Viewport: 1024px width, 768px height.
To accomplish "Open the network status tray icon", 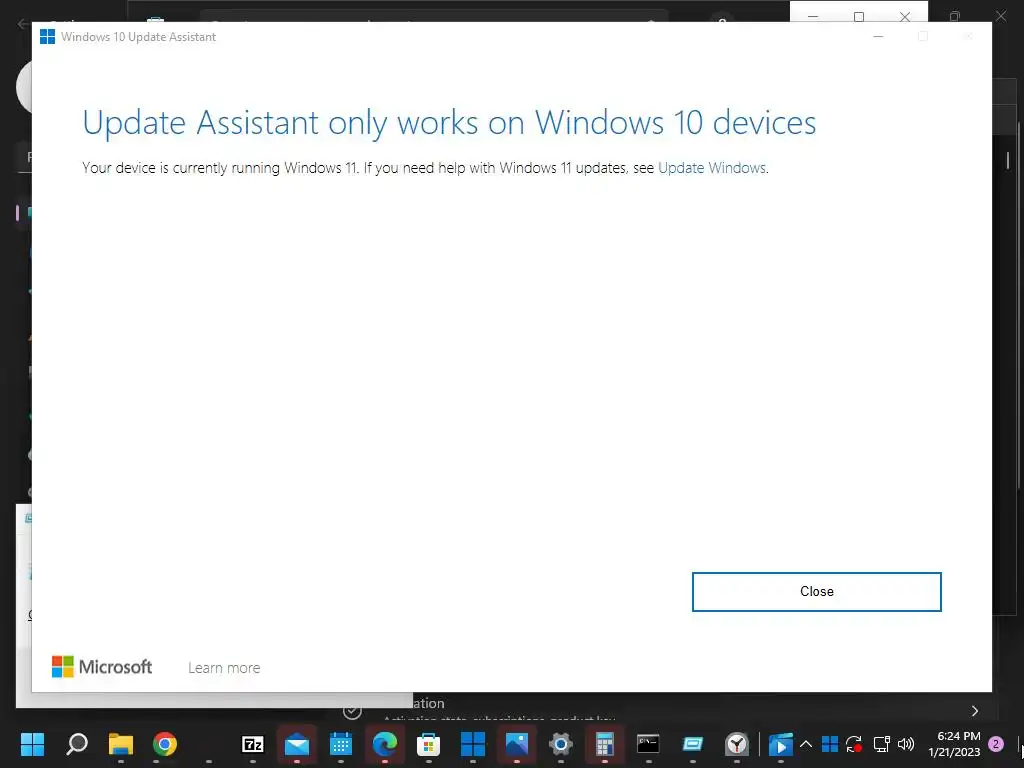I will pos(882,744).
